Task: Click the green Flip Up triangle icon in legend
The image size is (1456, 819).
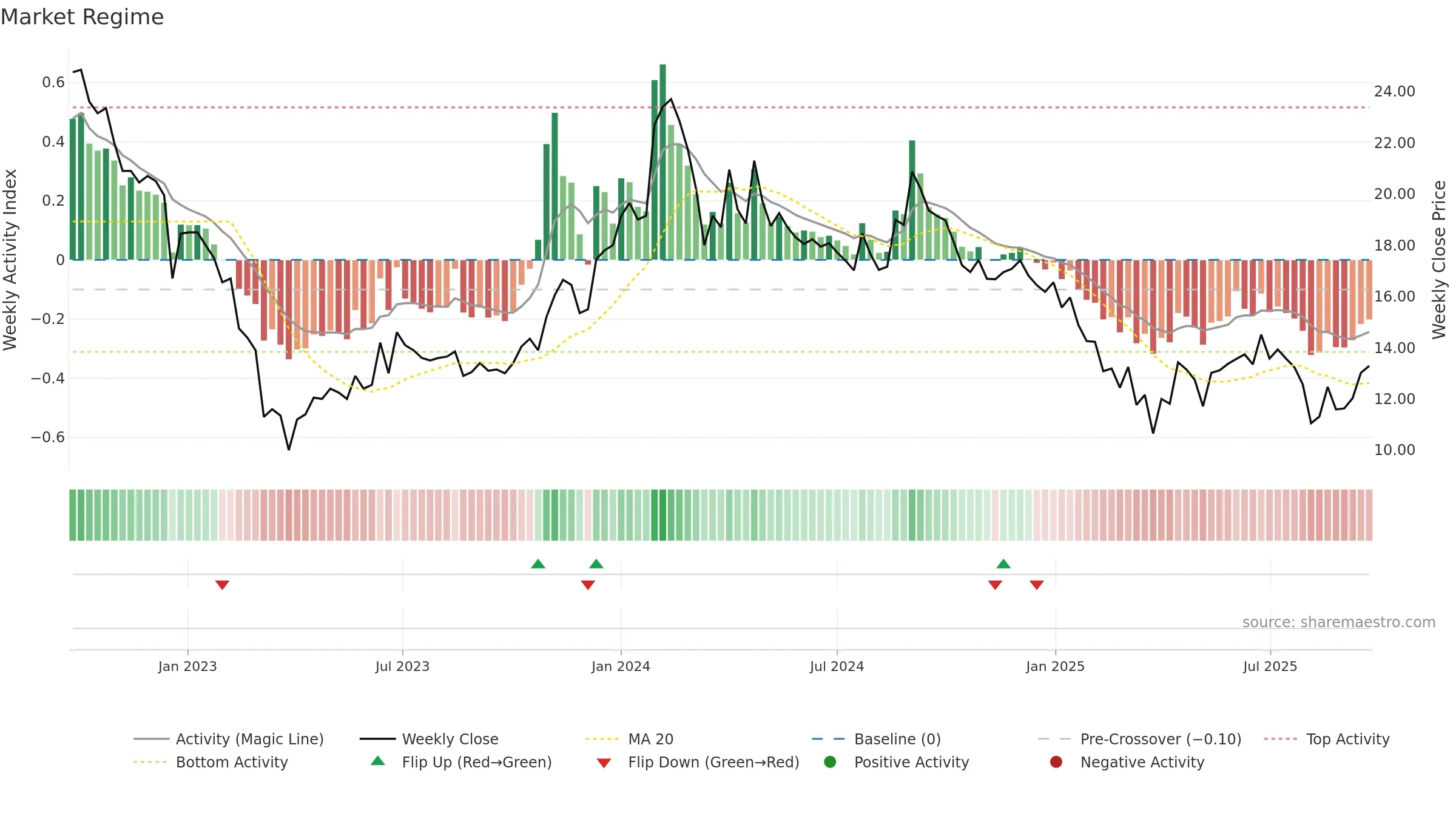Action: [378, 761]
